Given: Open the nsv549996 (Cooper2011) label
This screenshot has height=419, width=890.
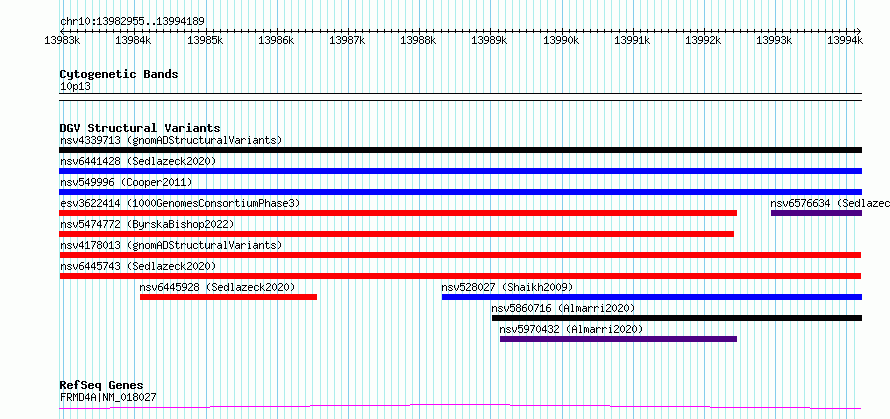Looking at the screenshot, I should coord(126,182).
